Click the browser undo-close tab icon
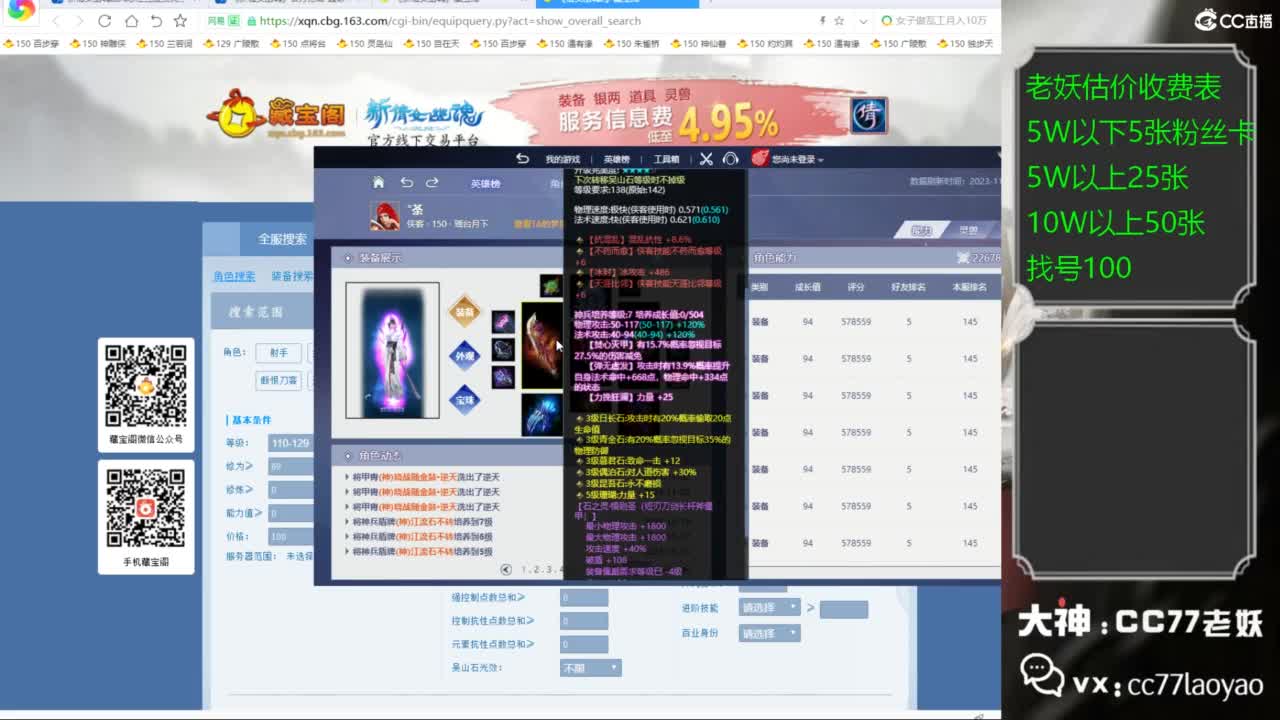 coord(156,21)
